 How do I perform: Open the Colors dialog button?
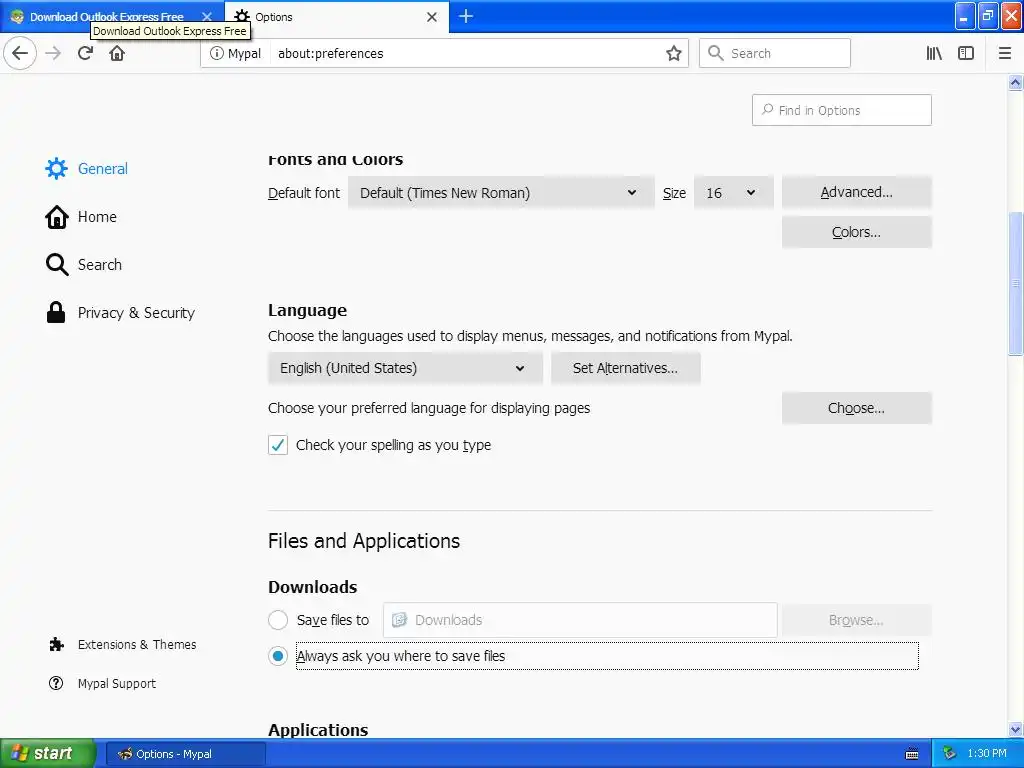tap(856, 232)
